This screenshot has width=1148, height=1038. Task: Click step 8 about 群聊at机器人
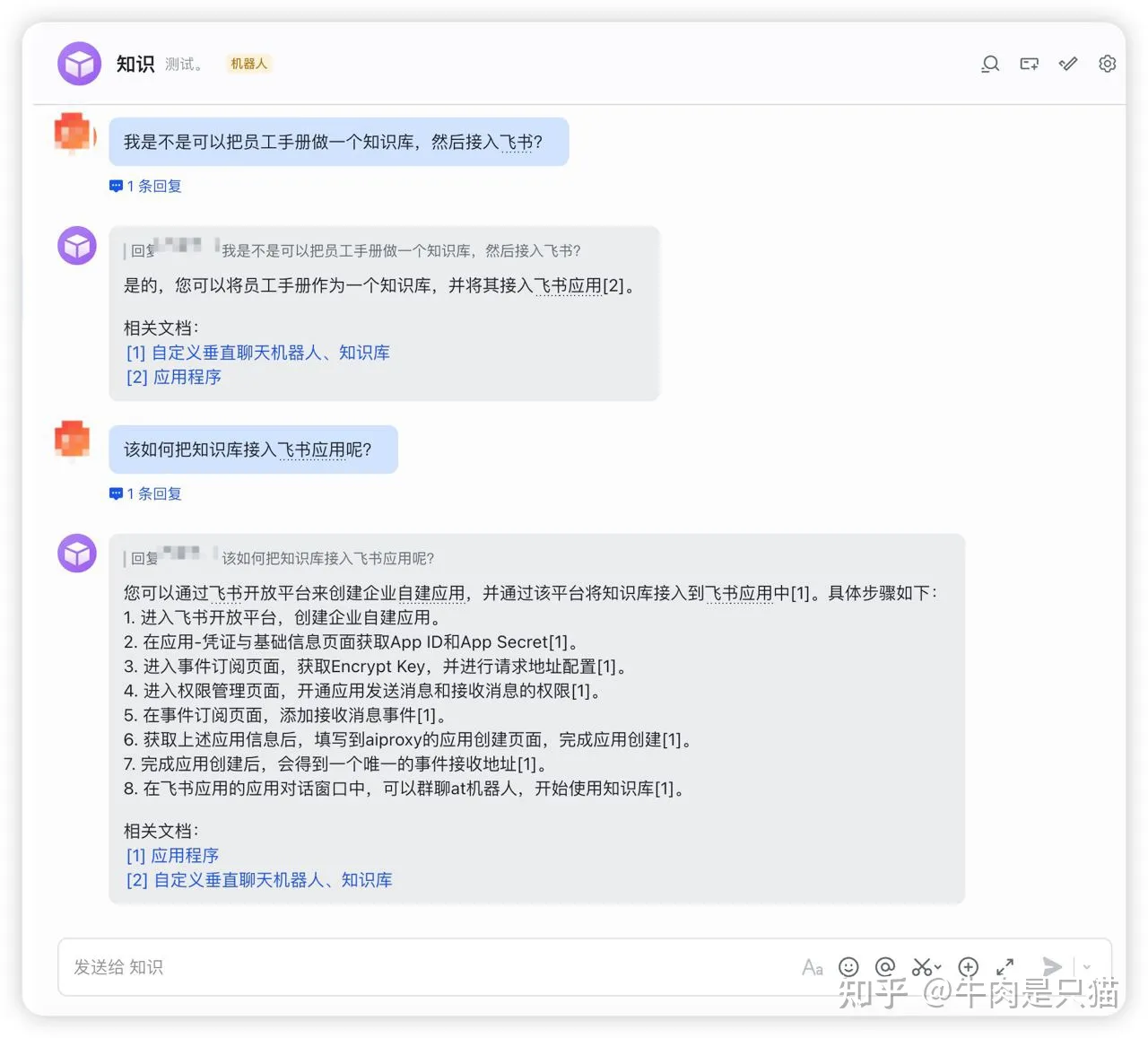tap(406, 789)
